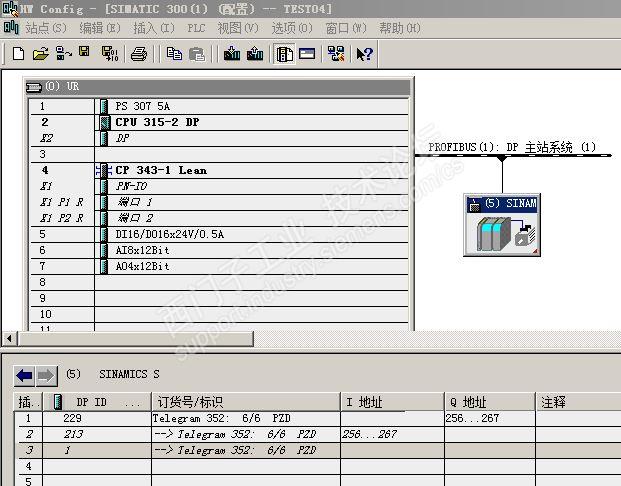Image resolution: width=621 pixels, height=486 pixels.
Task: Click the grey forward arrow button
Action: pyautogui.click(x=46, y=376)
